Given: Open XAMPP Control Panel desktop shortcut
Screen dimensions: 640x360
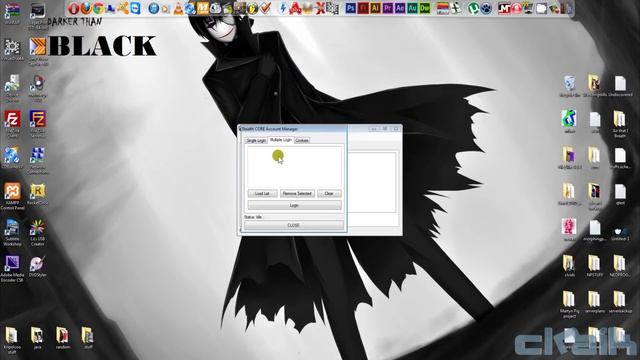Looking at the screenshot, I should (12, 196).
